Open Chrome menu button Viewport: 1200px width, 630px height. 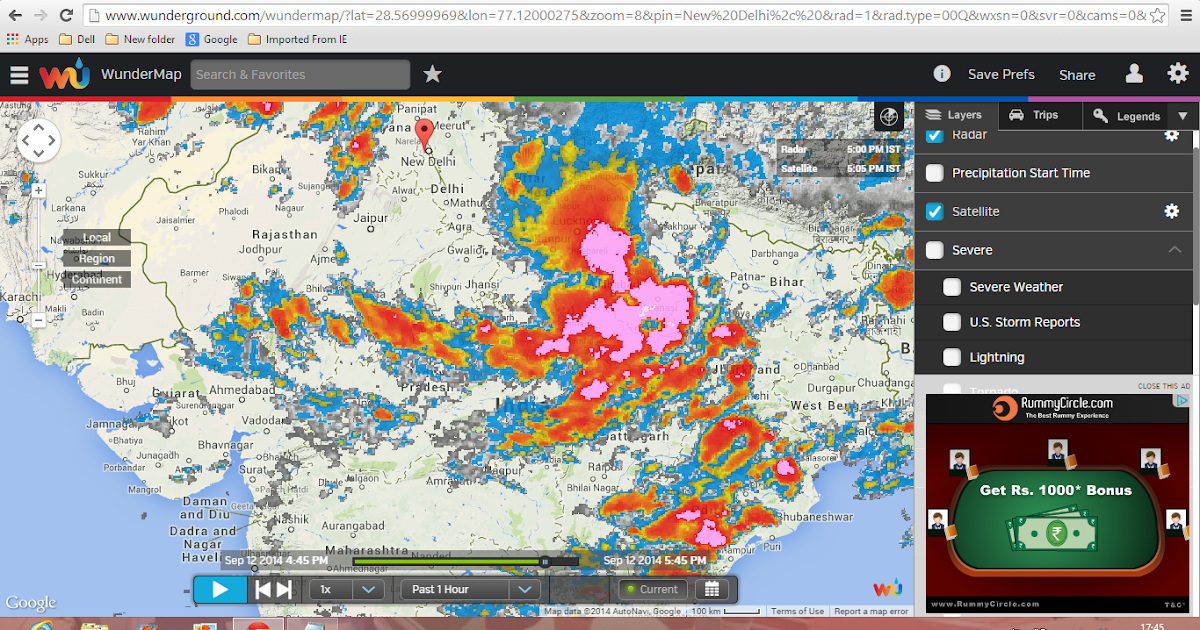[1184, 16]
